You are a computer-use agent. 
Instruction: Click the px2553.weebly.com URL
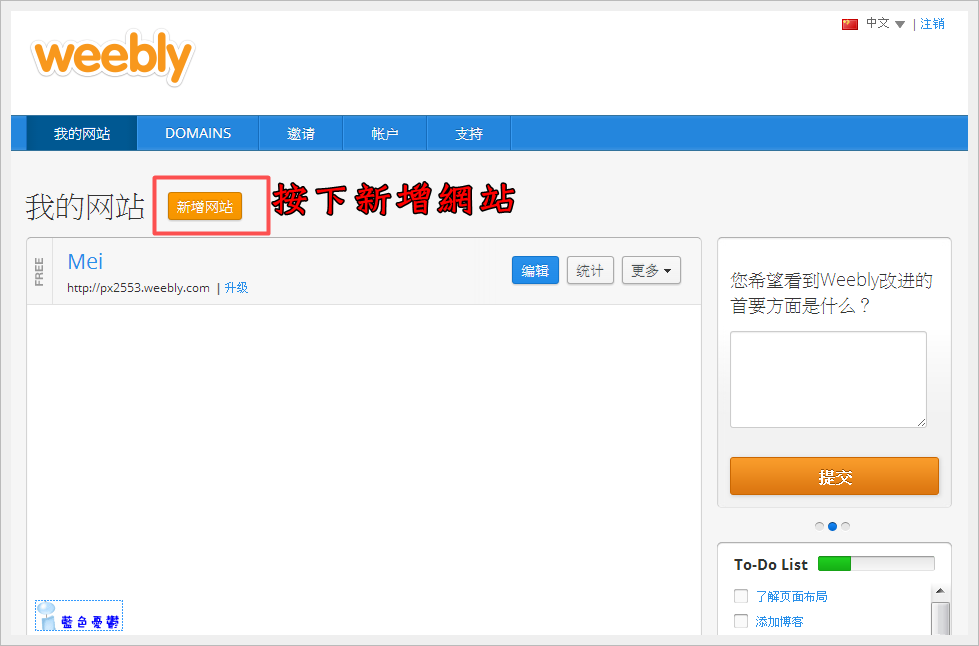point(138,288)
